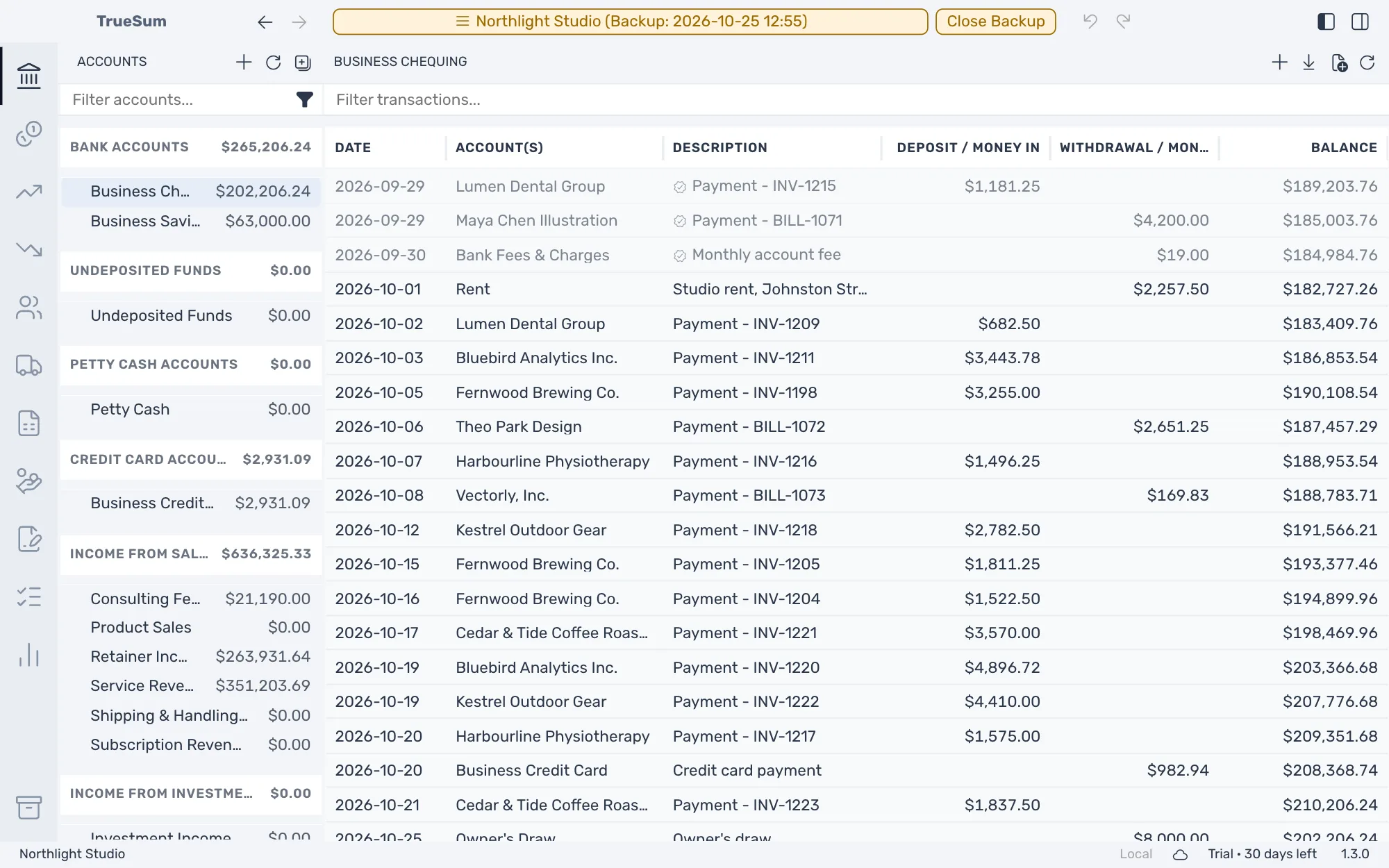The width and height of the screenshot is (1389, 868).
Task: Click the Filter transactions input field
Action: pyautogui.click(x=856, y=99)
